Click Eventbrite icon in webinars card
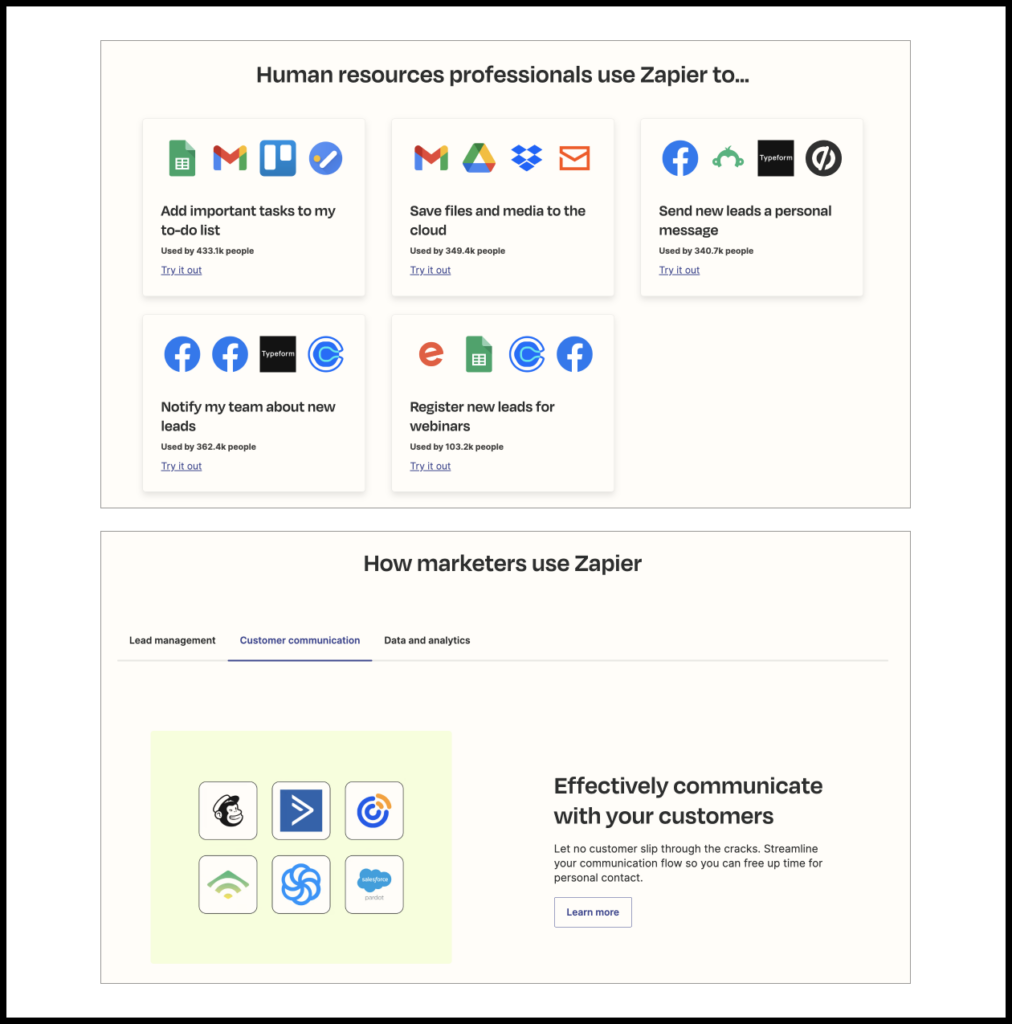This screenshot has height=1024, width=1012. click(431, 354)
